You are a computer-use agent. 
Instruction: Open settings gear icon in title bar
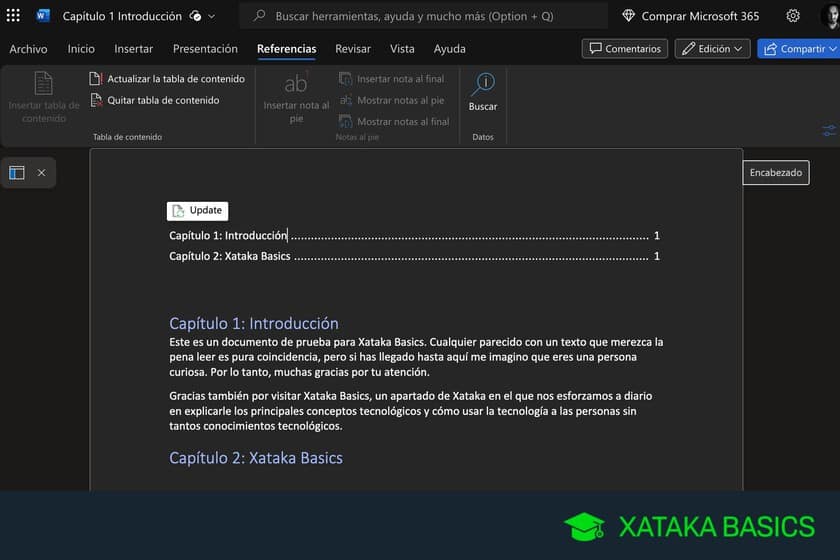point(793,16)
